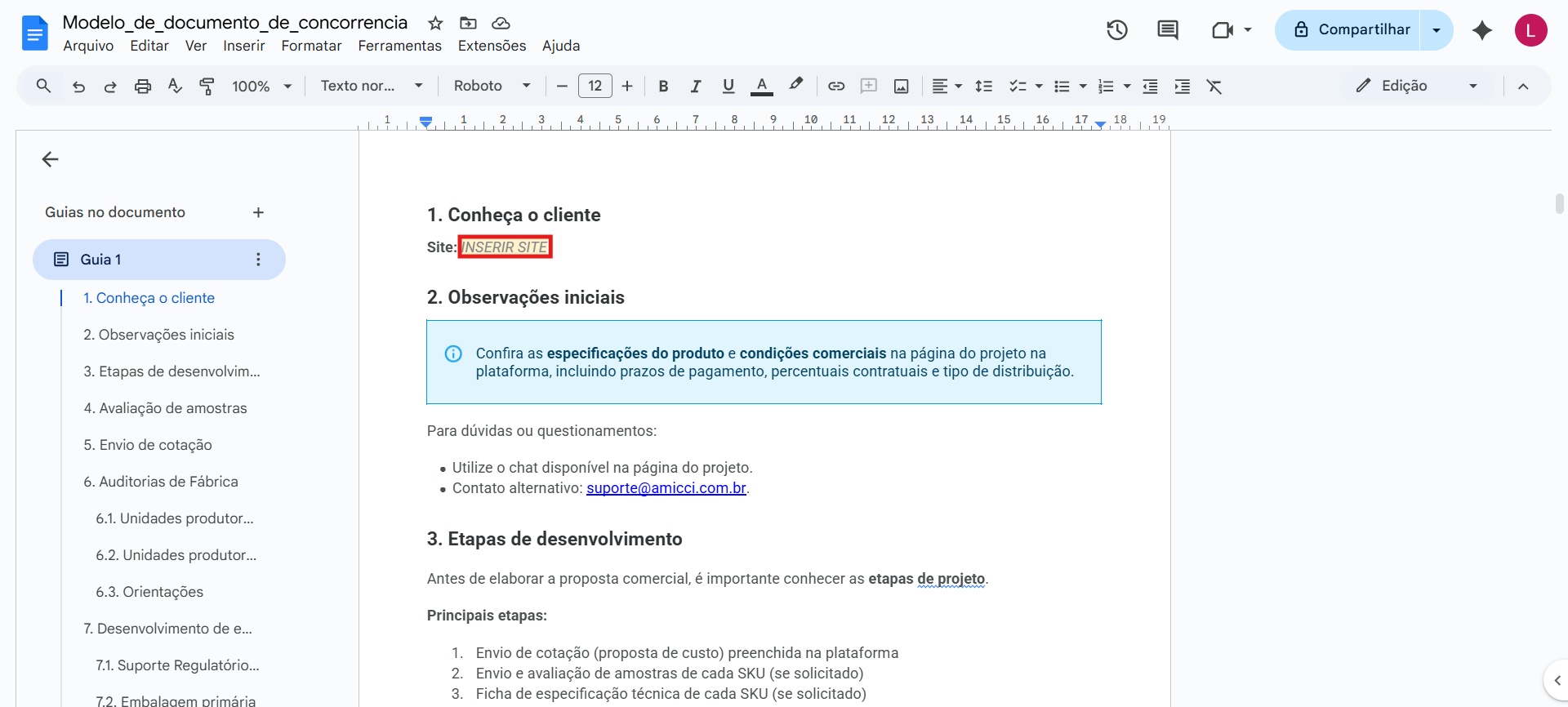Open the Roboto font dropdown

[492, 86]
